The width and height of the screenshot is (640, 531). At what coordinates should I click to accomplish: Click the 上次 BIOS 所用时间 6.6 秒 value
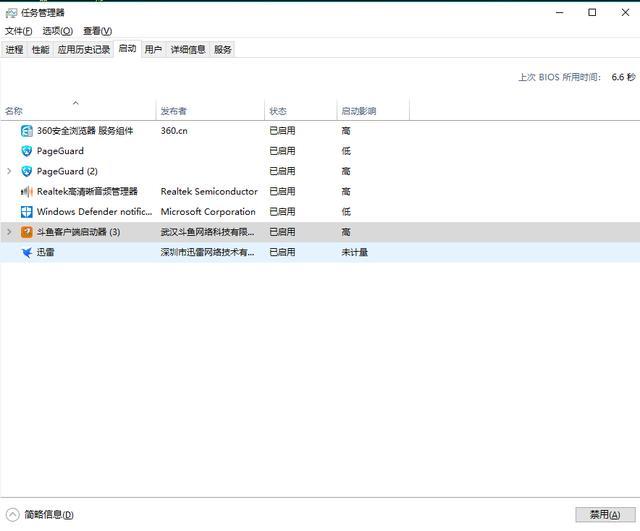click(623, 77)
